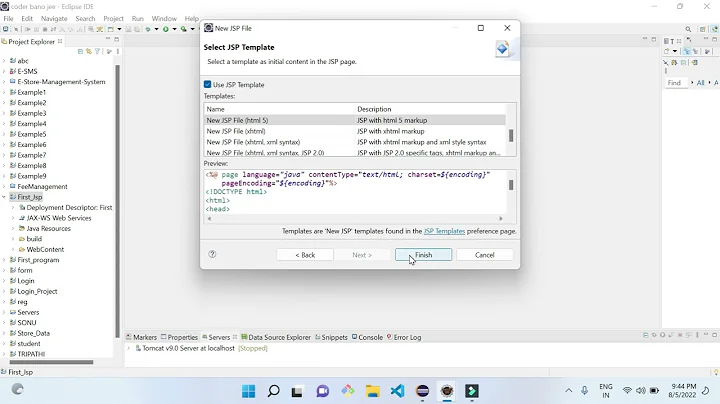The height and width of the screenshot is (404, 720).
Task: Open the Run toolbar button dropdown arrow
Action: [174, 29]
